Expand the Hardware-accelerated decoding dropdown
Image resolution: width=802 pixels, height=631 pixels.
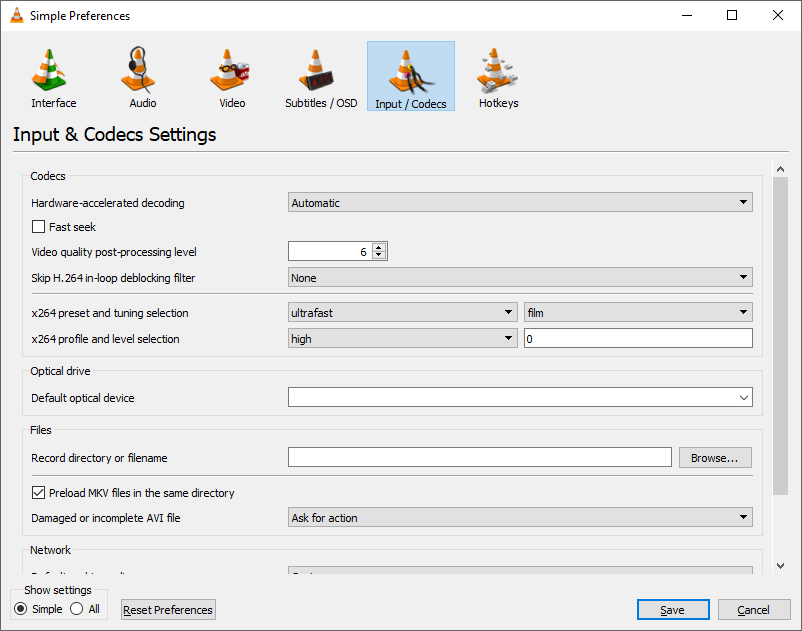tap(520, 203)
